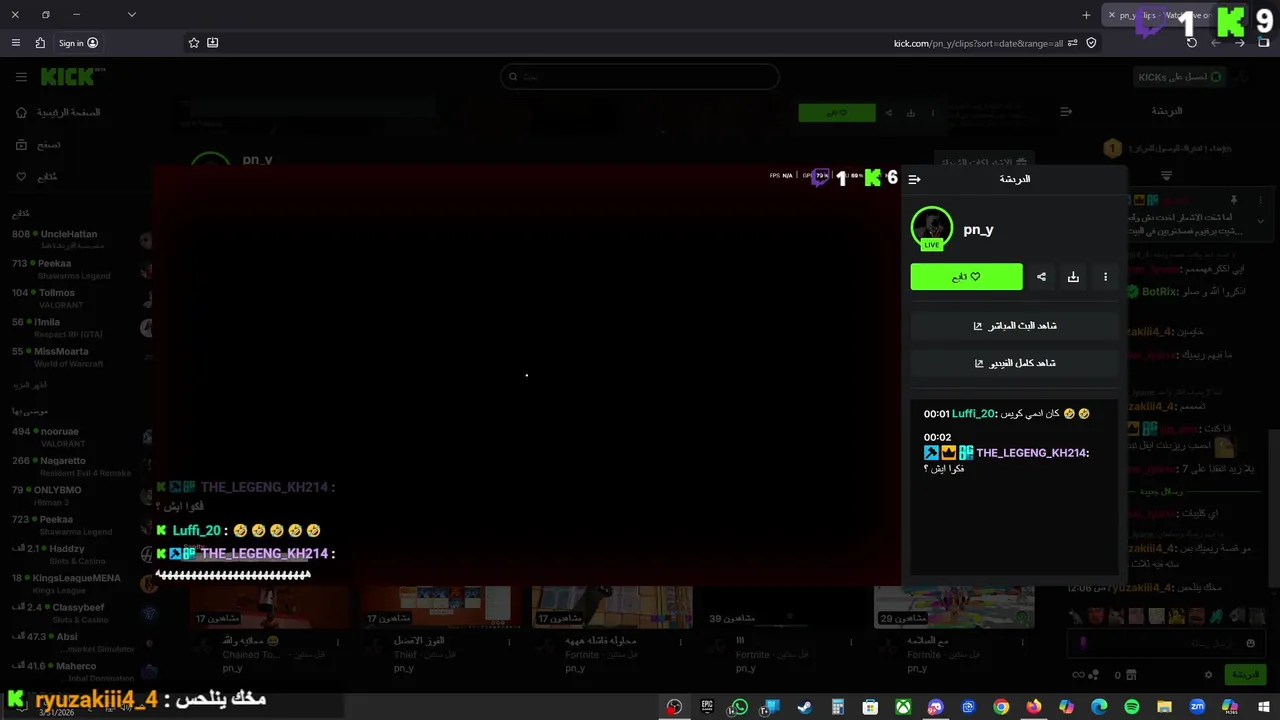Open pn_y's live avatar in the clip panel
Image resolution: width=1280 pixels, height=720 pixels.
tap(932, 229)
